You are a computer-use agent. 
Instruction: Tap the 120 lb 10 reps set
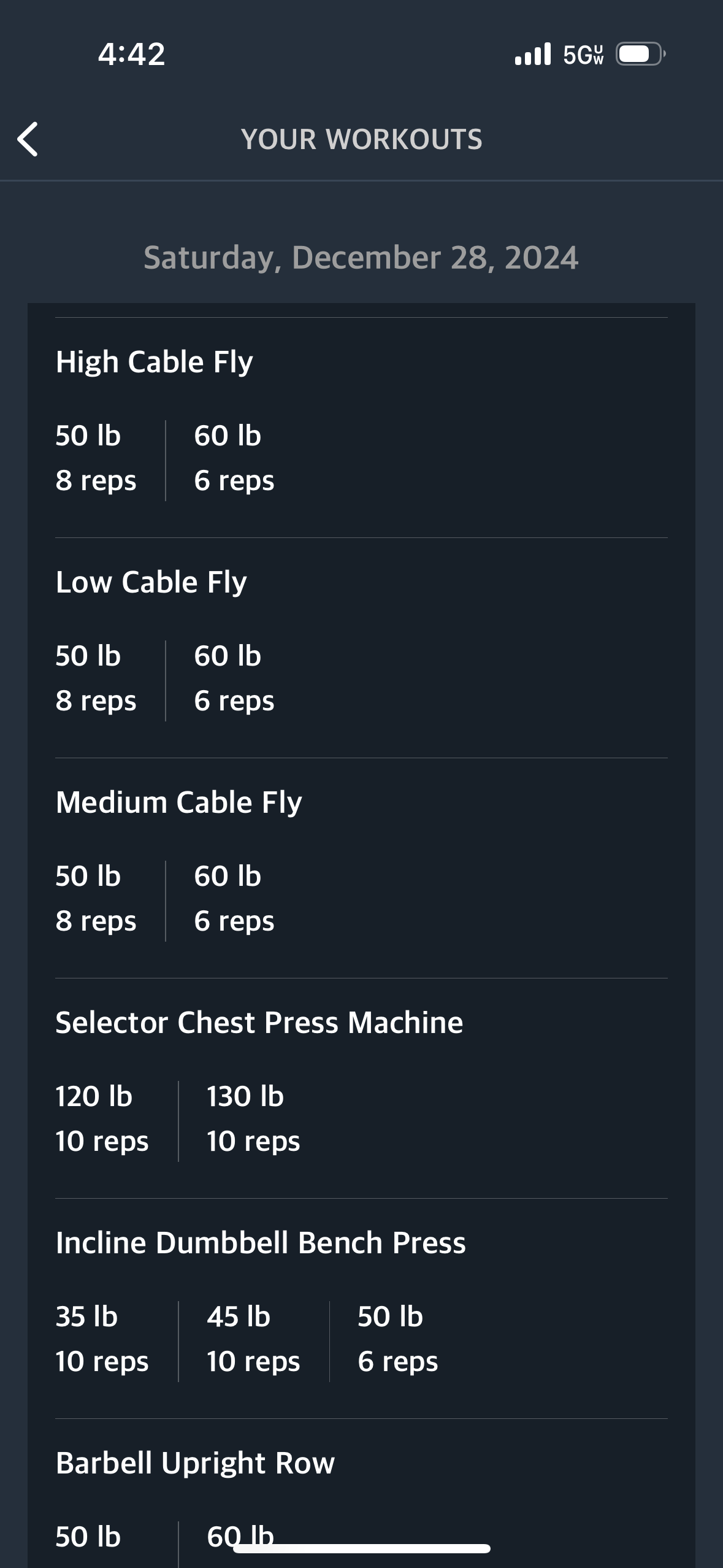click(x=102, y=1119)
